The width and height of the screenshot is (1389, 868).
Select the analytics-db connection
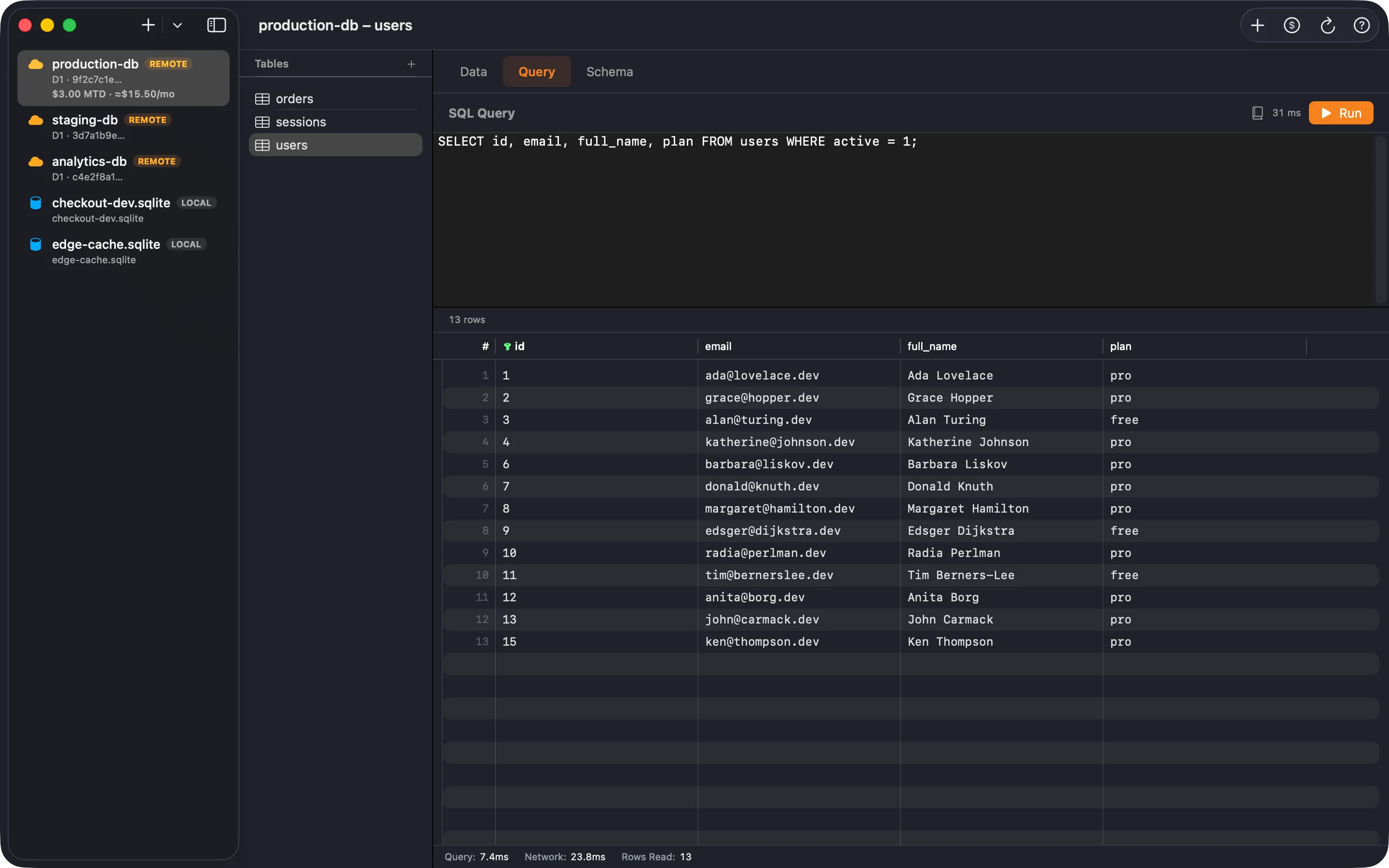(123, 168)
